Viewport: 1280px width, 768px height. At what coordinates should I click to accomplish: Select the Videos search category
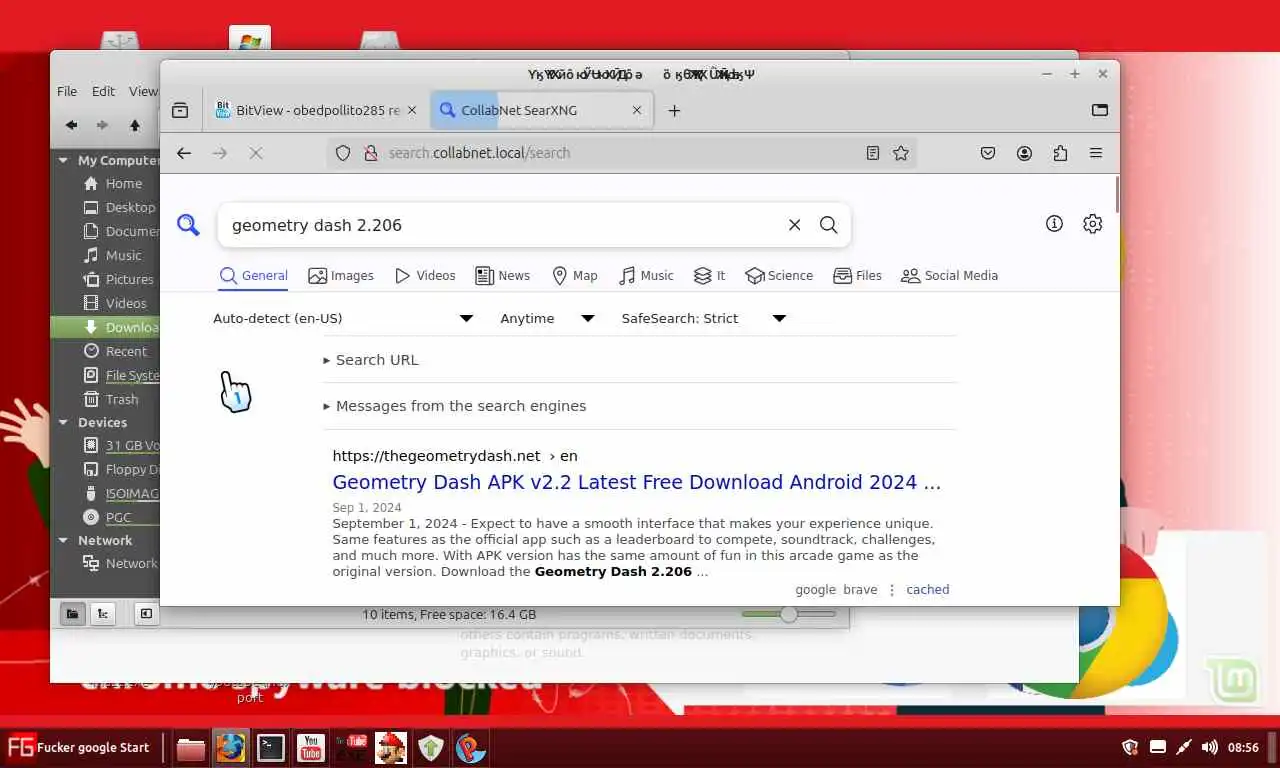tap(425, 276)
